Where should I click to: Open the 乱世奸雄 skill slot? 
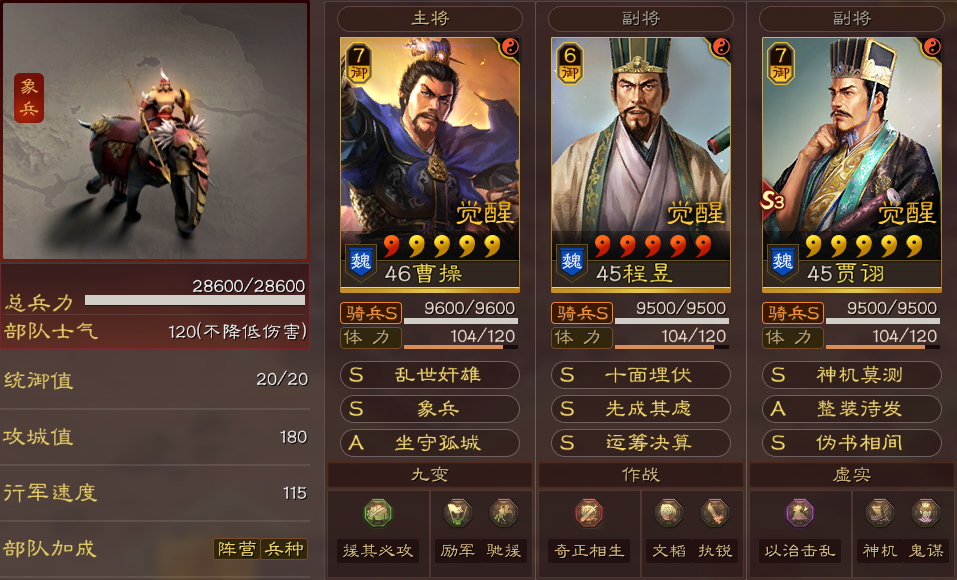pos(430,375)
